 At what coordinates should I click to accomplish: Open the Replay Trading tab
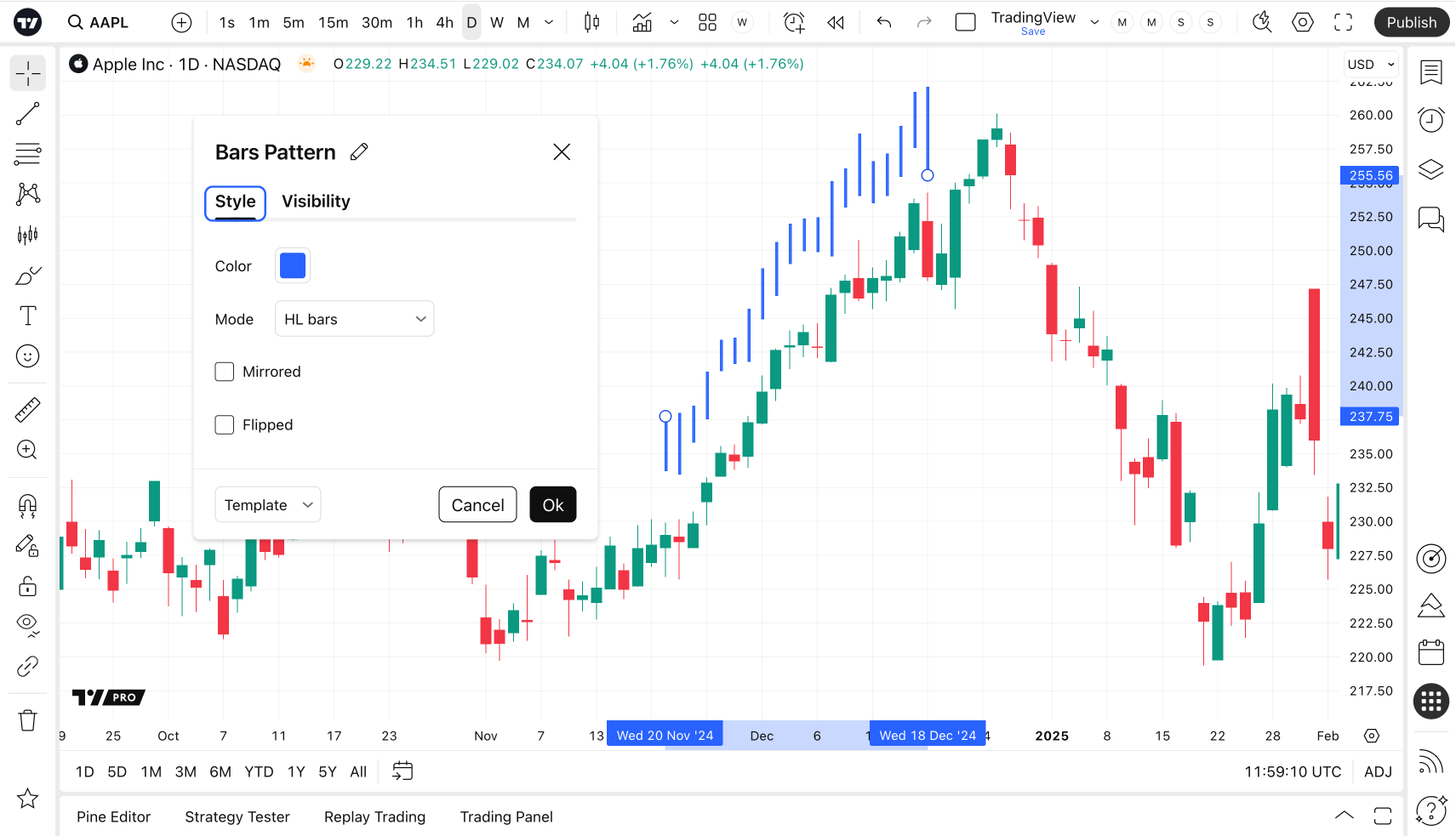click(x=374, y=816)
